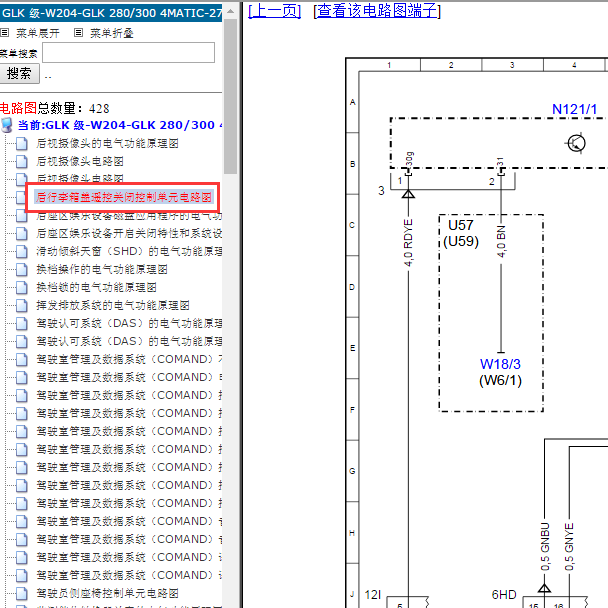Select highlighted 后行李箱盖遥控关闭控制单元电路图 entry
The width and height of the screenshot is (608, 608).
[123, 197]
